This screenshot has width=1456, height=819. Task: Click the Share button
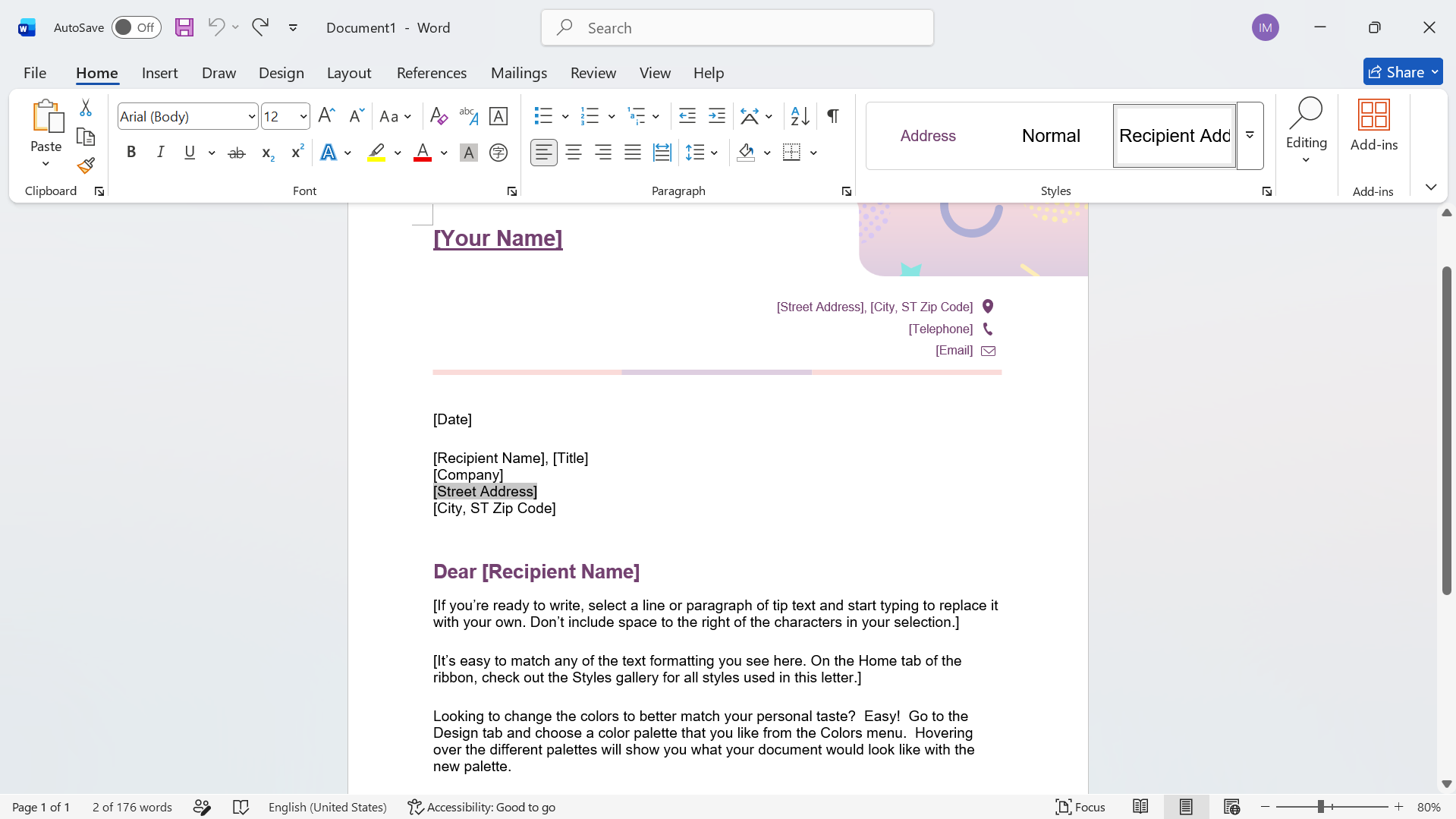1402,72
